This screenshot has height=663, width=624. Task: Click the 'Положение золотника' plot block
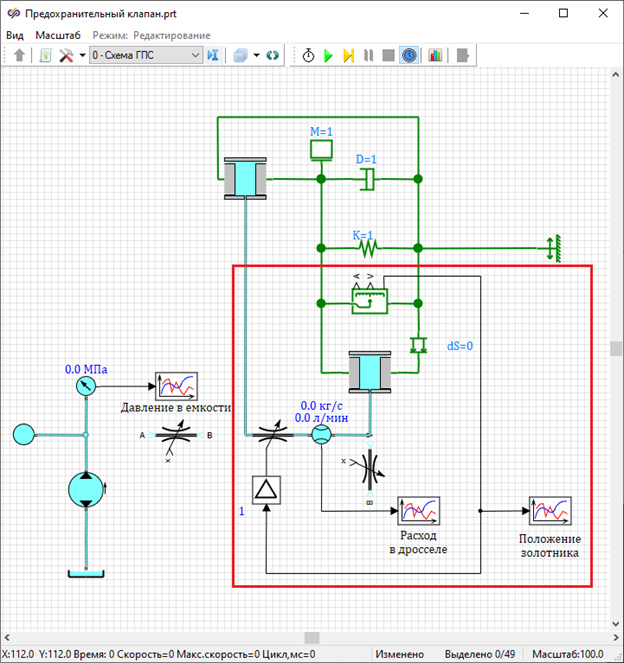(549, 510)
